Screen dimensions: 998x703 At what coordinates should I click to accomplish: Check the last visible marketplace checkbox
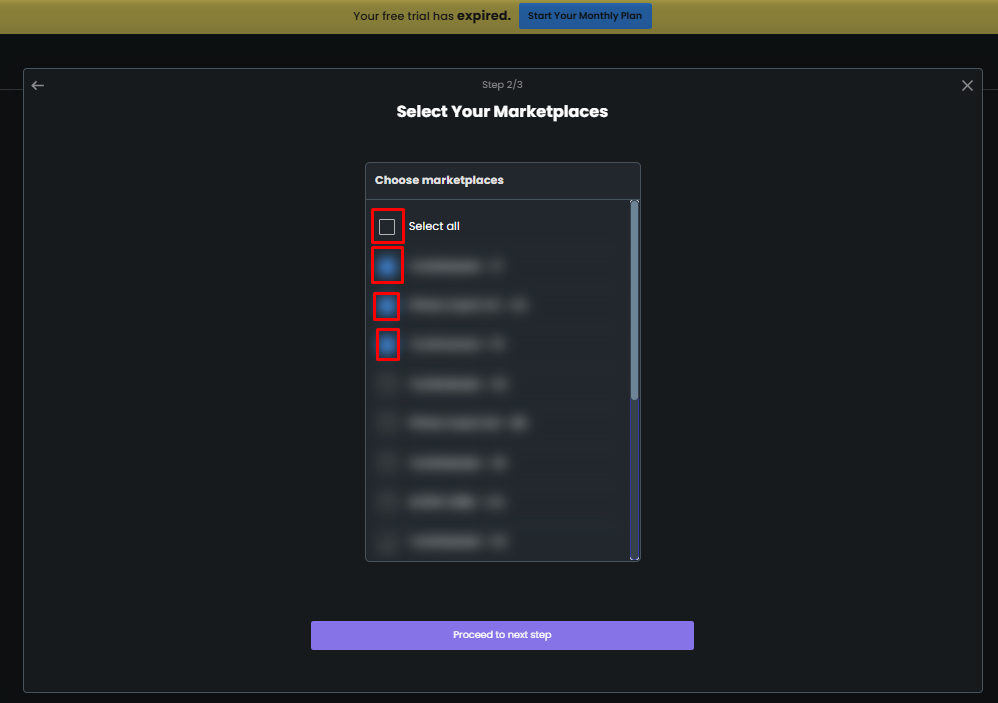(387, 542)
